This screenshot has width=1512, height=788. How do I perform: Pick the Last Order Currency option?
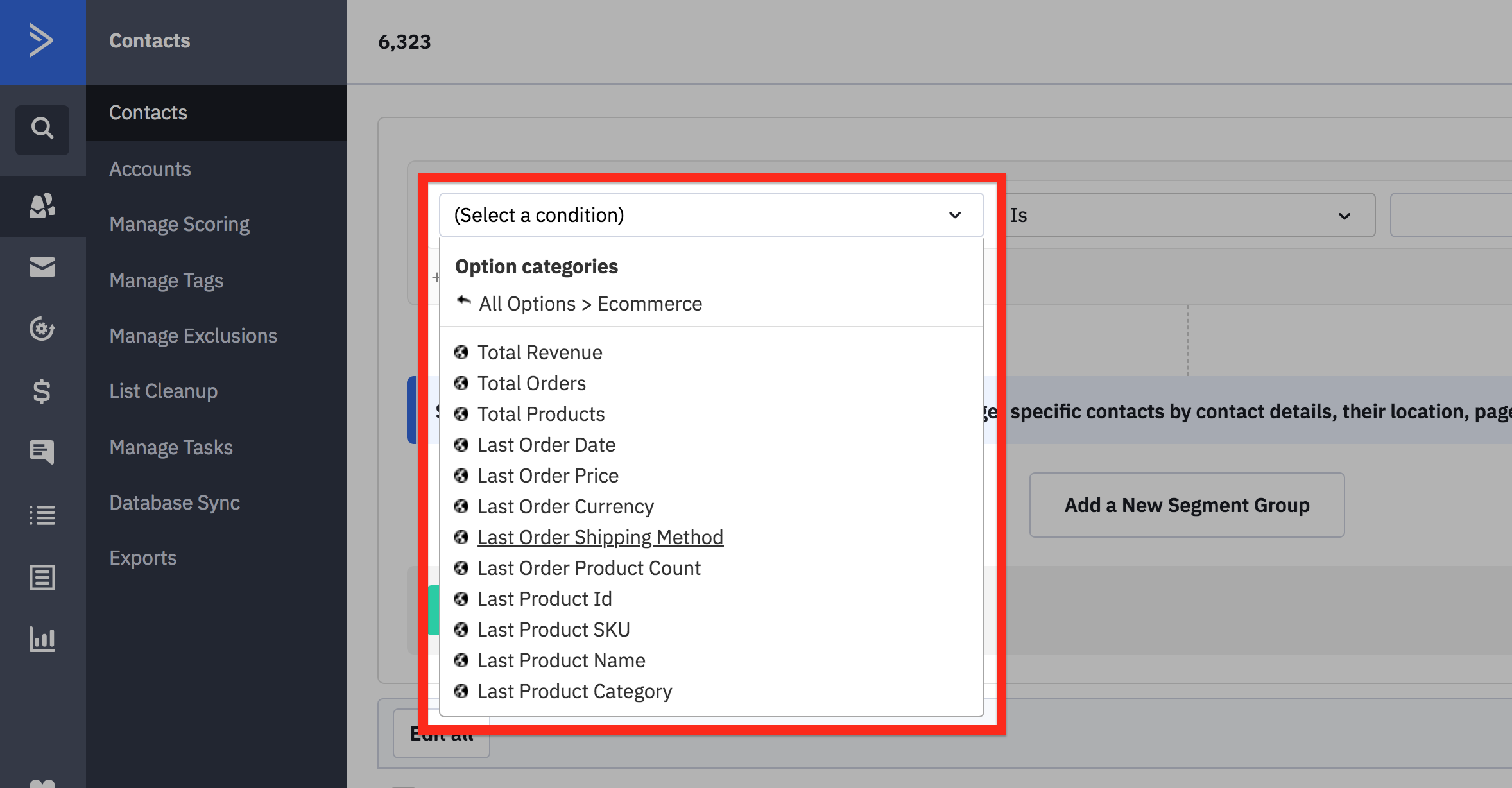tap(565, 506)
